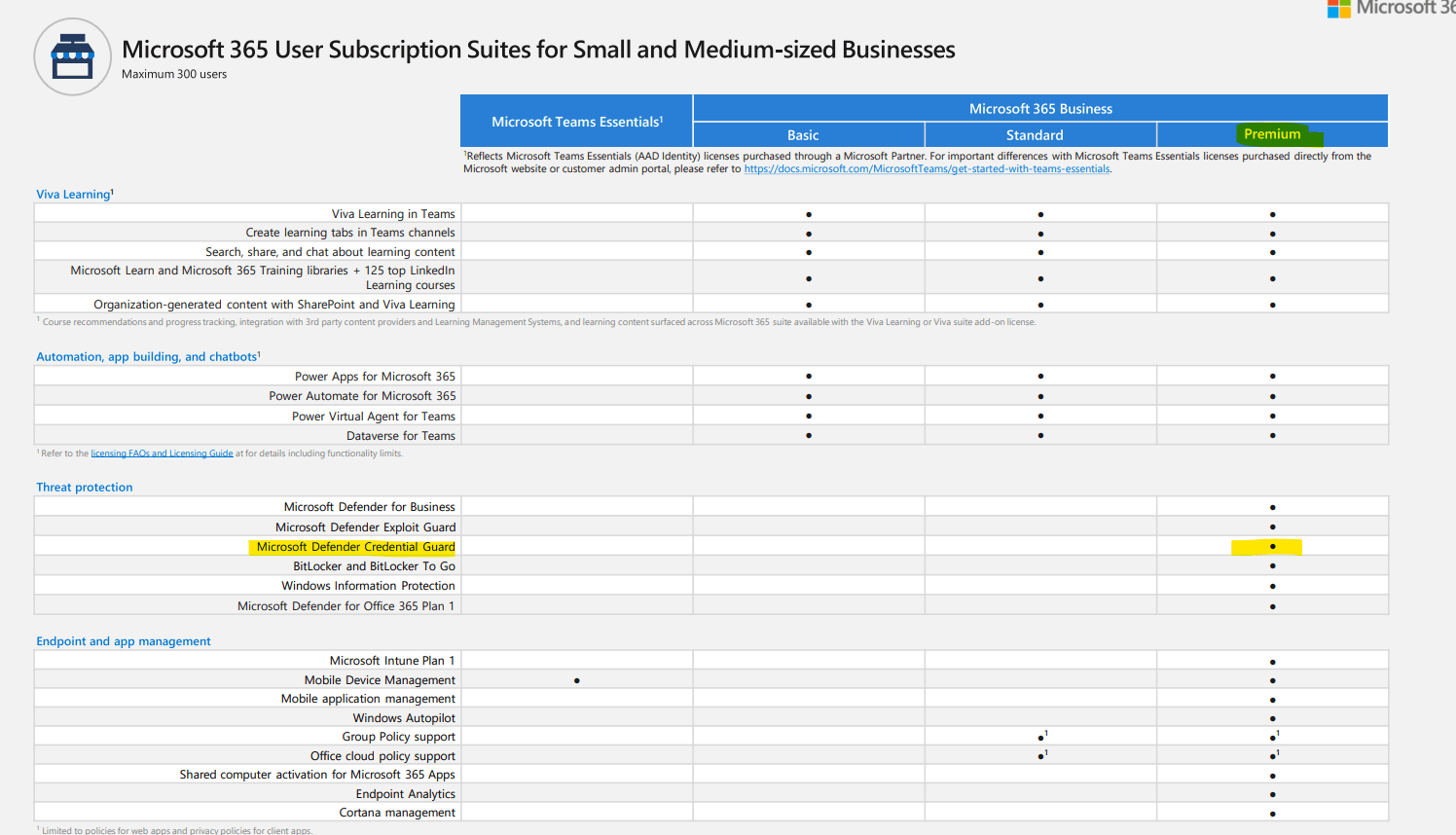
Task: Click the Premium bullet for Cortana management
Action: tap(1272, 814)
